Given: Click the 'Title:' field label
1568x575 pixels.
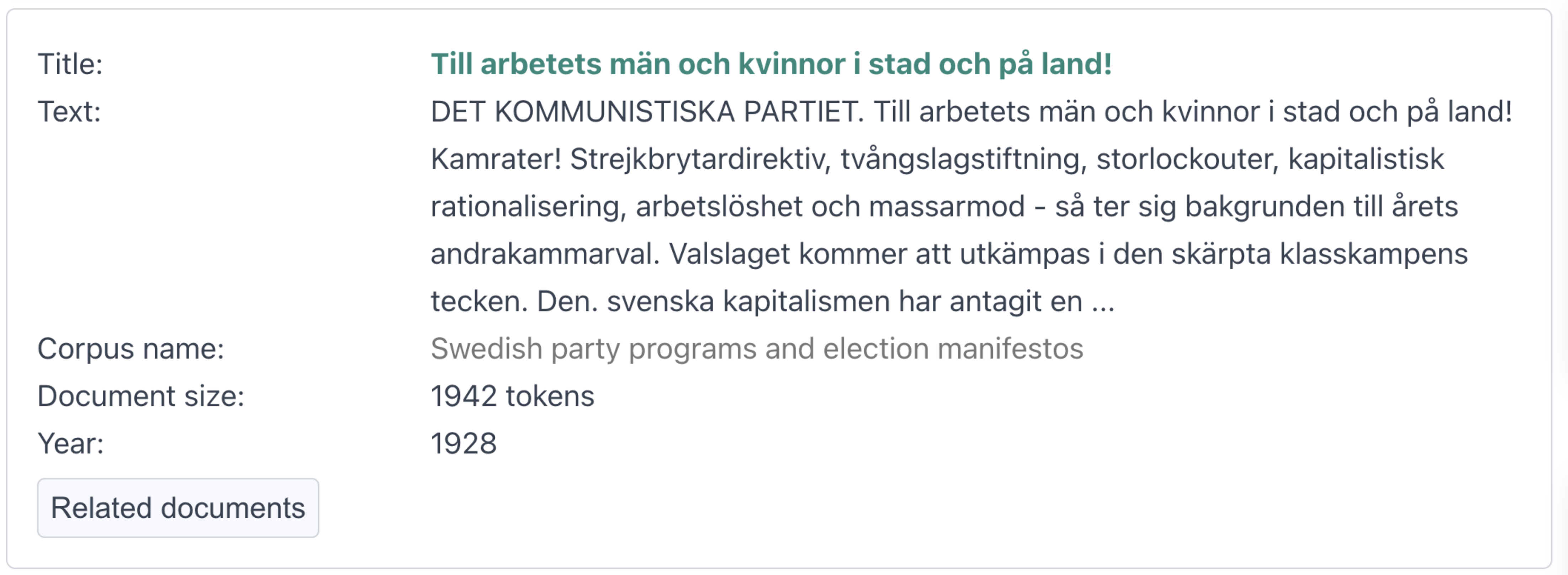Looking at the screenshot, I should [x=70, y=64].
